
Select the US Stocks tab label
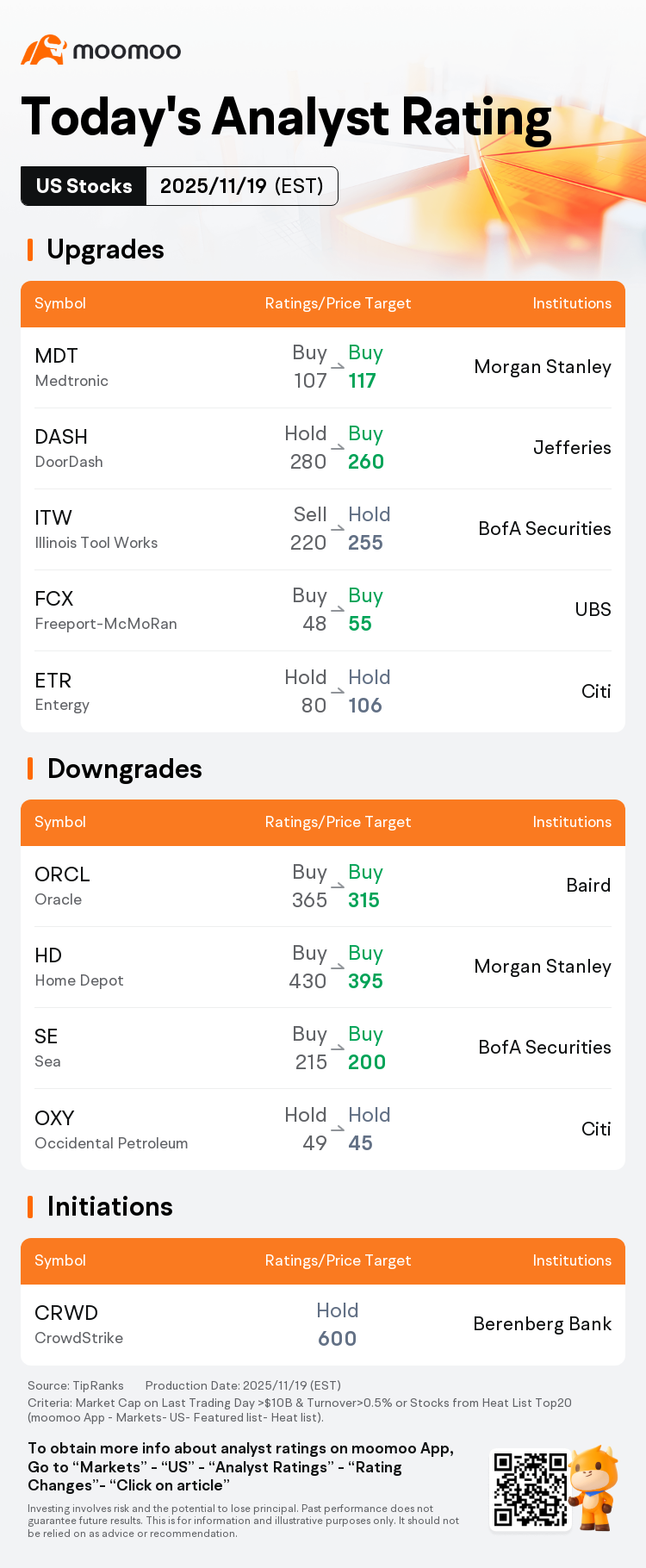[x=84, y=186]
